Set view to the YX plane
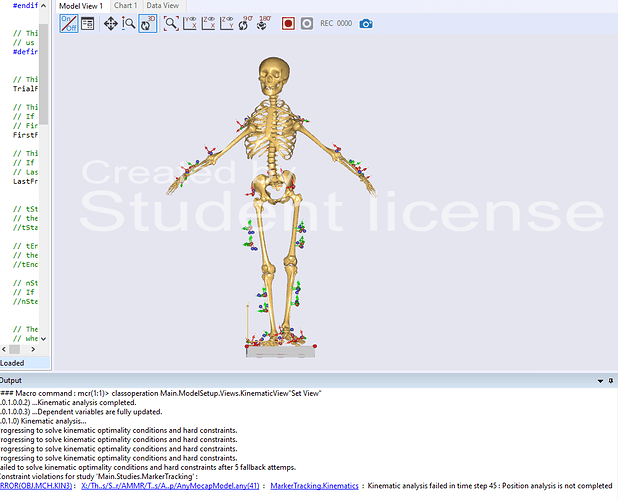Screen dimensions: 618x500 tap(190, 24)
